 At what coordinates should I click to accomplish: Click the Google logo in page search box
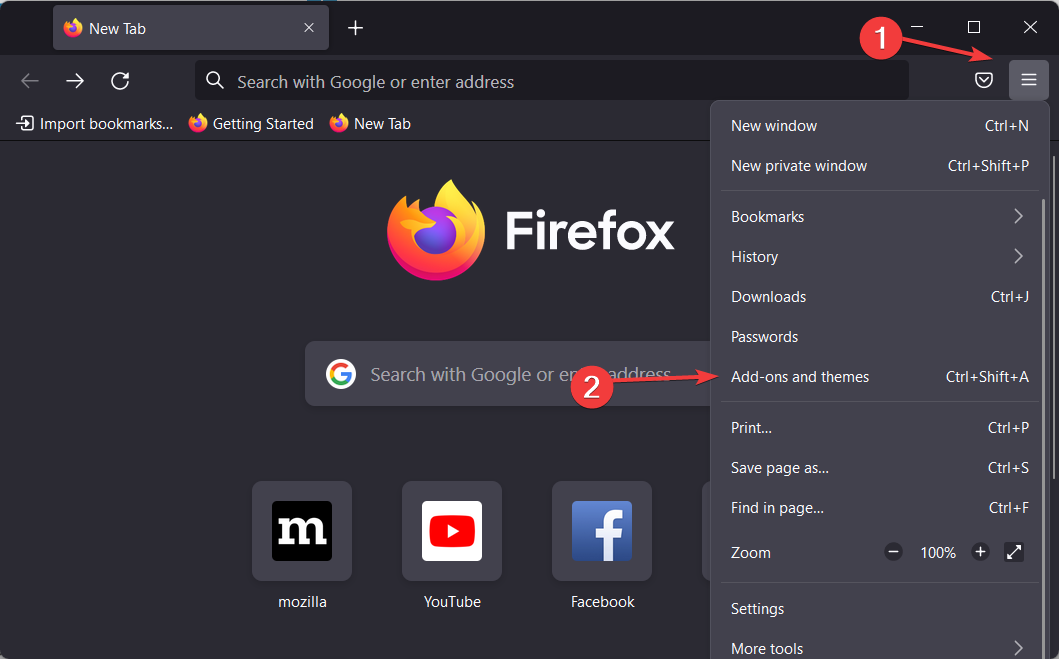tap(341, 374)
